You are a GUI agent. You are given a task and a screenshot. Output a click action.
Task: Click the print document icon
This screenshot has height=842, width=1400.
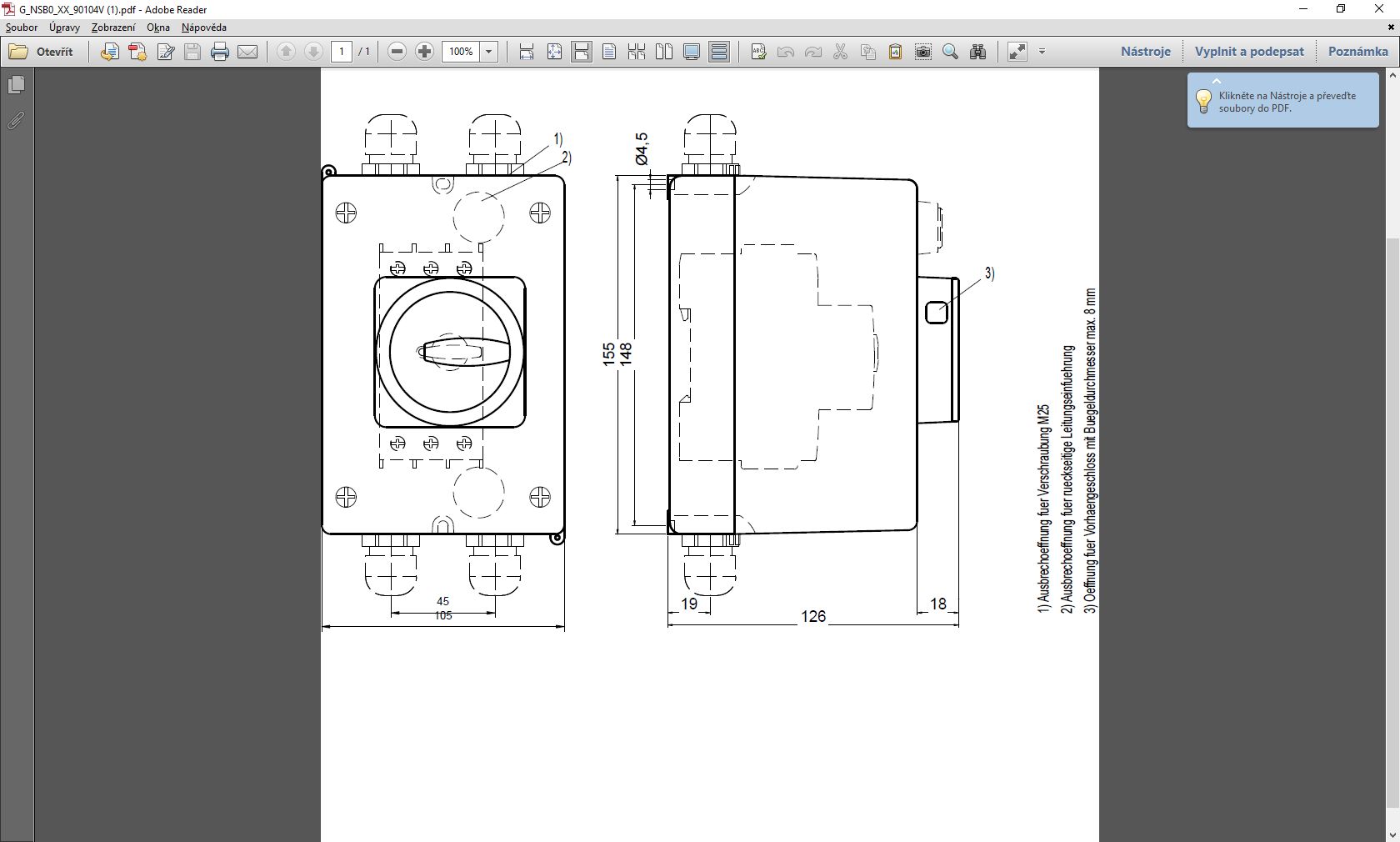pyautogui.click(x=220, y=52)
